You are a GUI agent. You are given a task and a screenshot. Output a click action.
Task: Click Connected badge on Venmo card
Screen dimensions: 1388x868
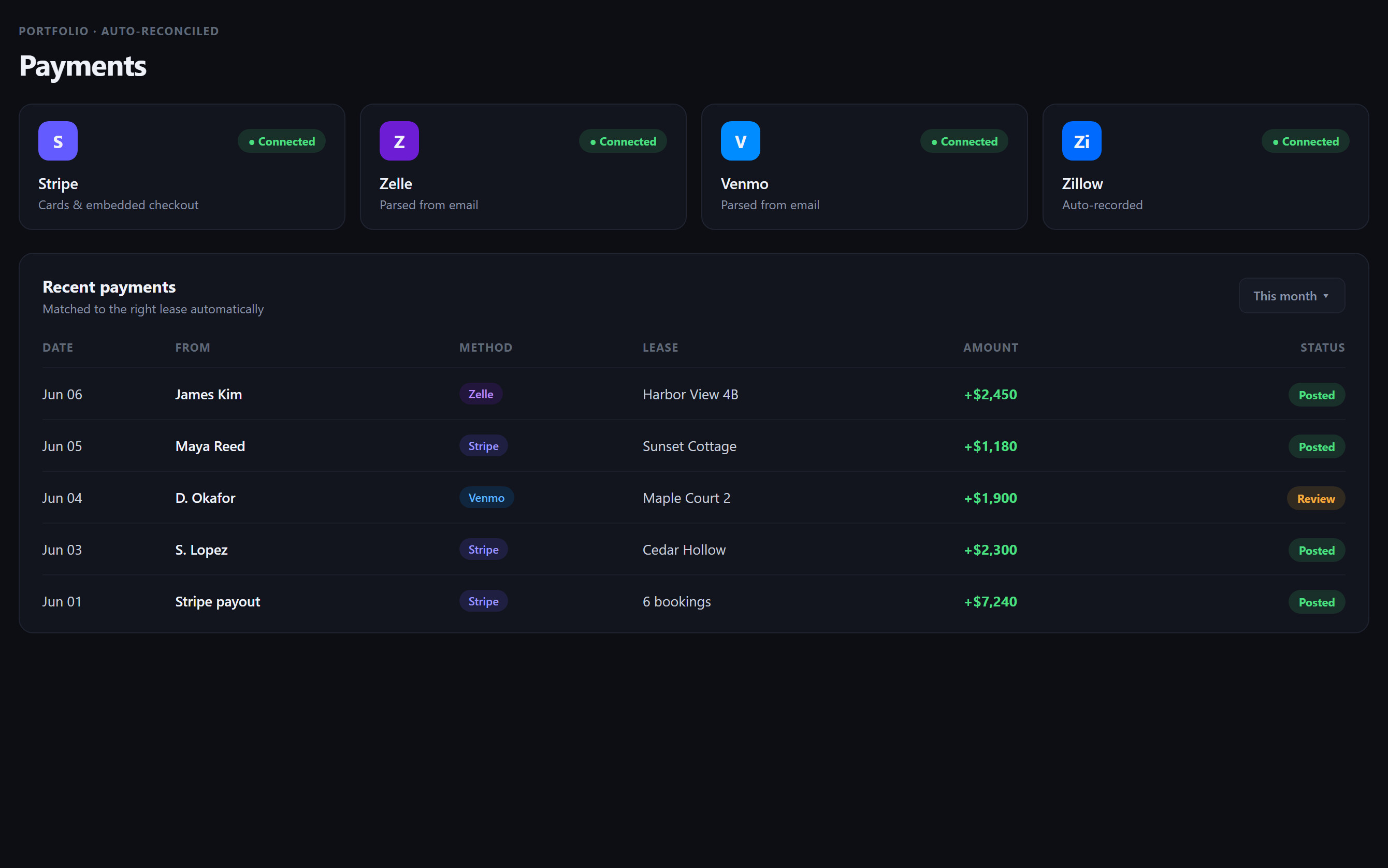964,141
